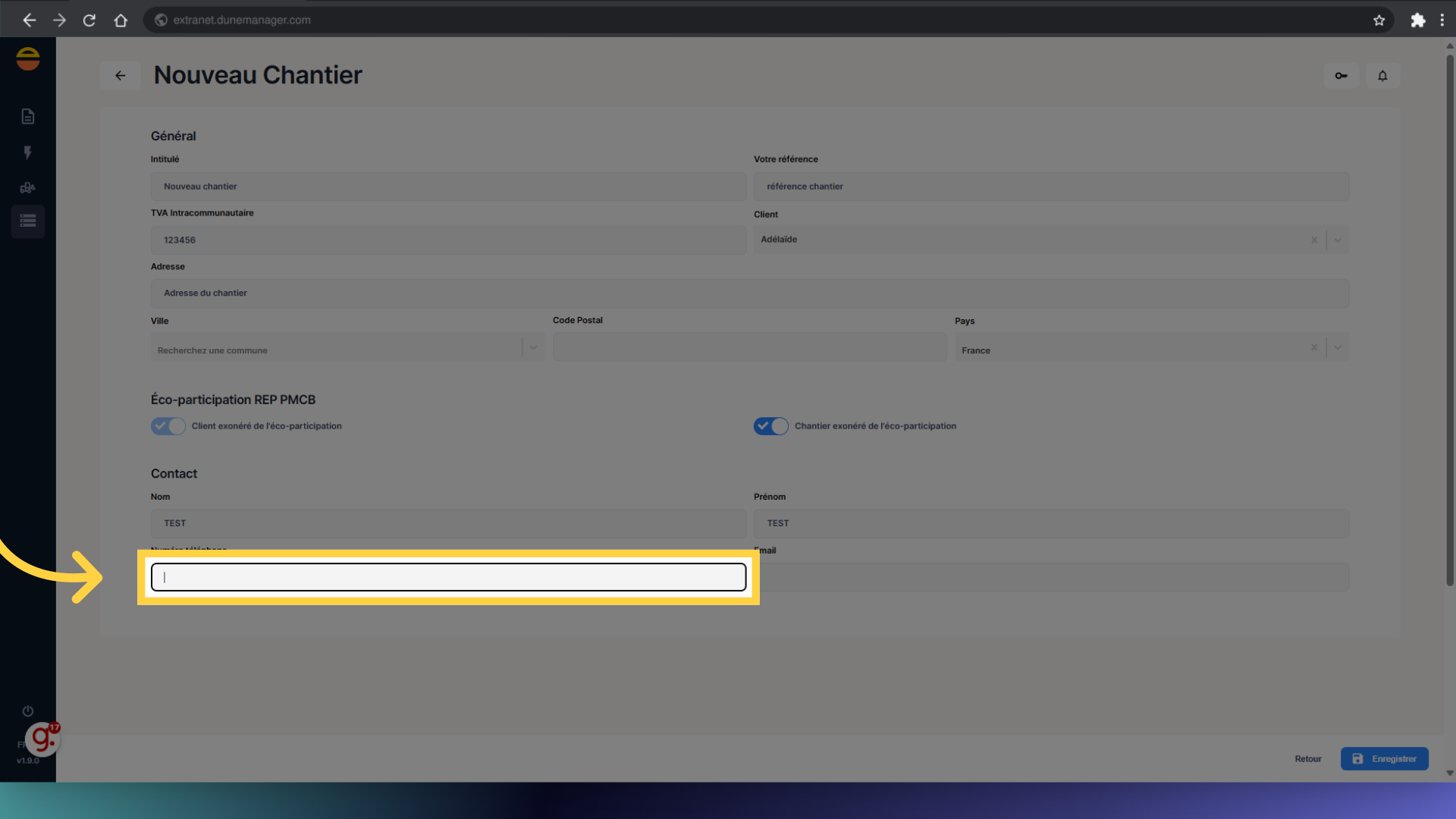Image resolution: width=1456 pixels, height=819 pixels.
Task: Bookmark page with star icon
Action: pyautogui.click(x=1379, y=20)
